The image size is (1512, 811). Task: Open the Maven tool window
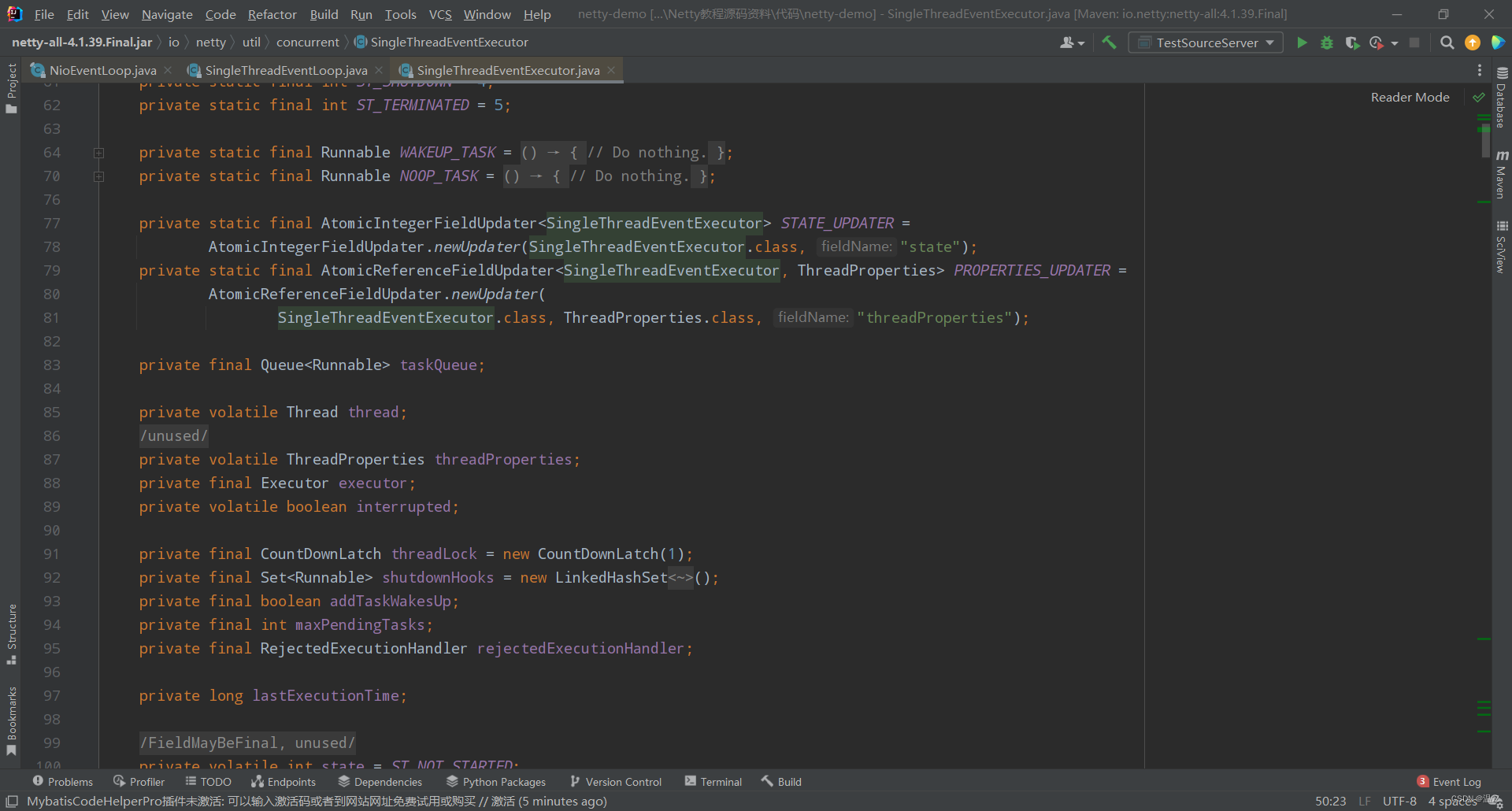tap(1501, 174)
